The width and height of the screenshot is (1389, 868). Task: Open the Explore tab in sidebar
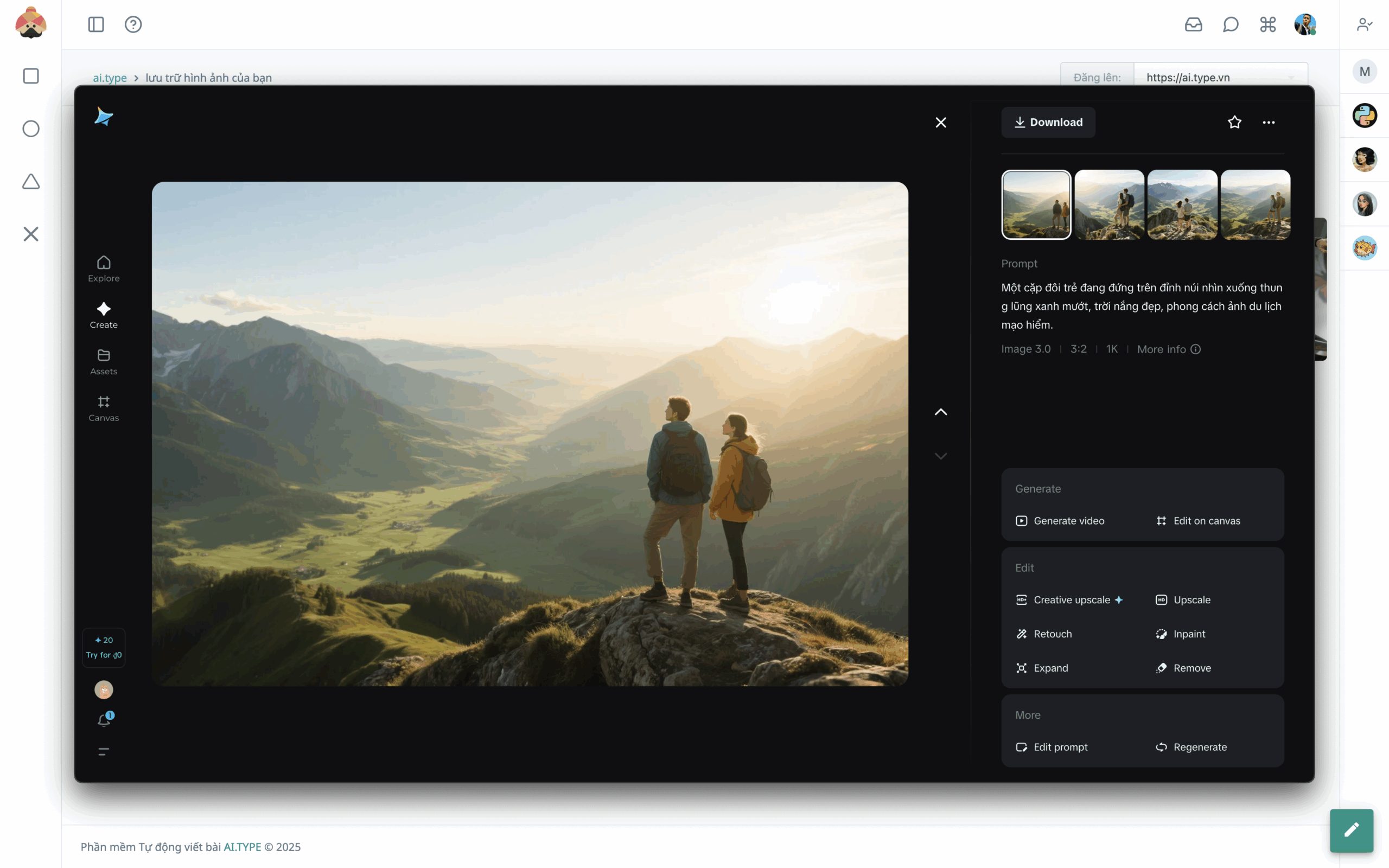coord(104,269)
